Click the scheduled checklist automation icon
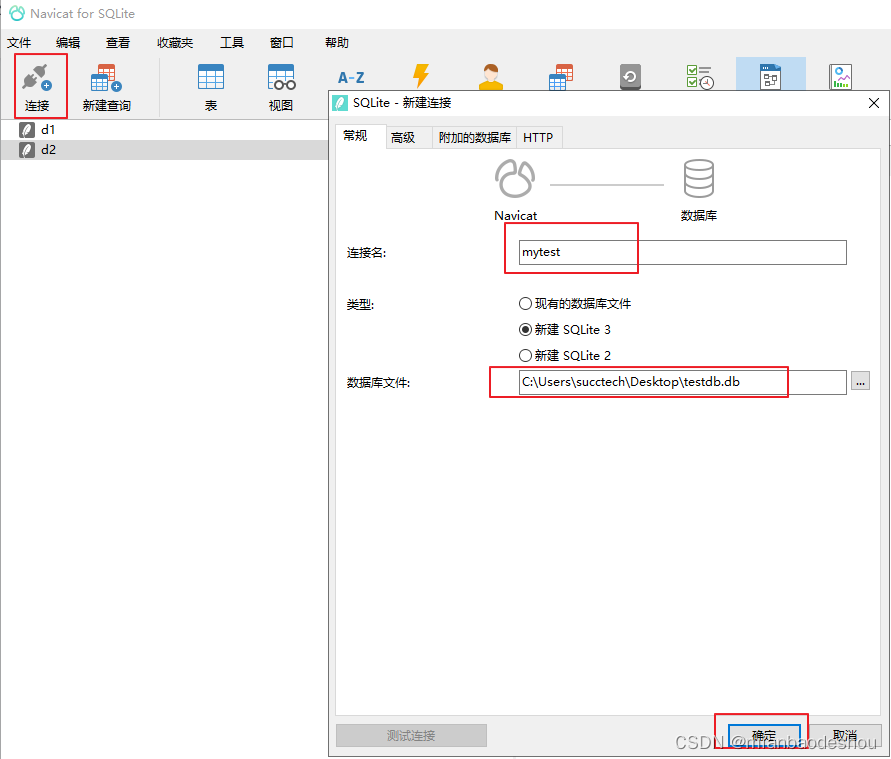The width and height of the screenshot is (891, 759). [700, 77]
